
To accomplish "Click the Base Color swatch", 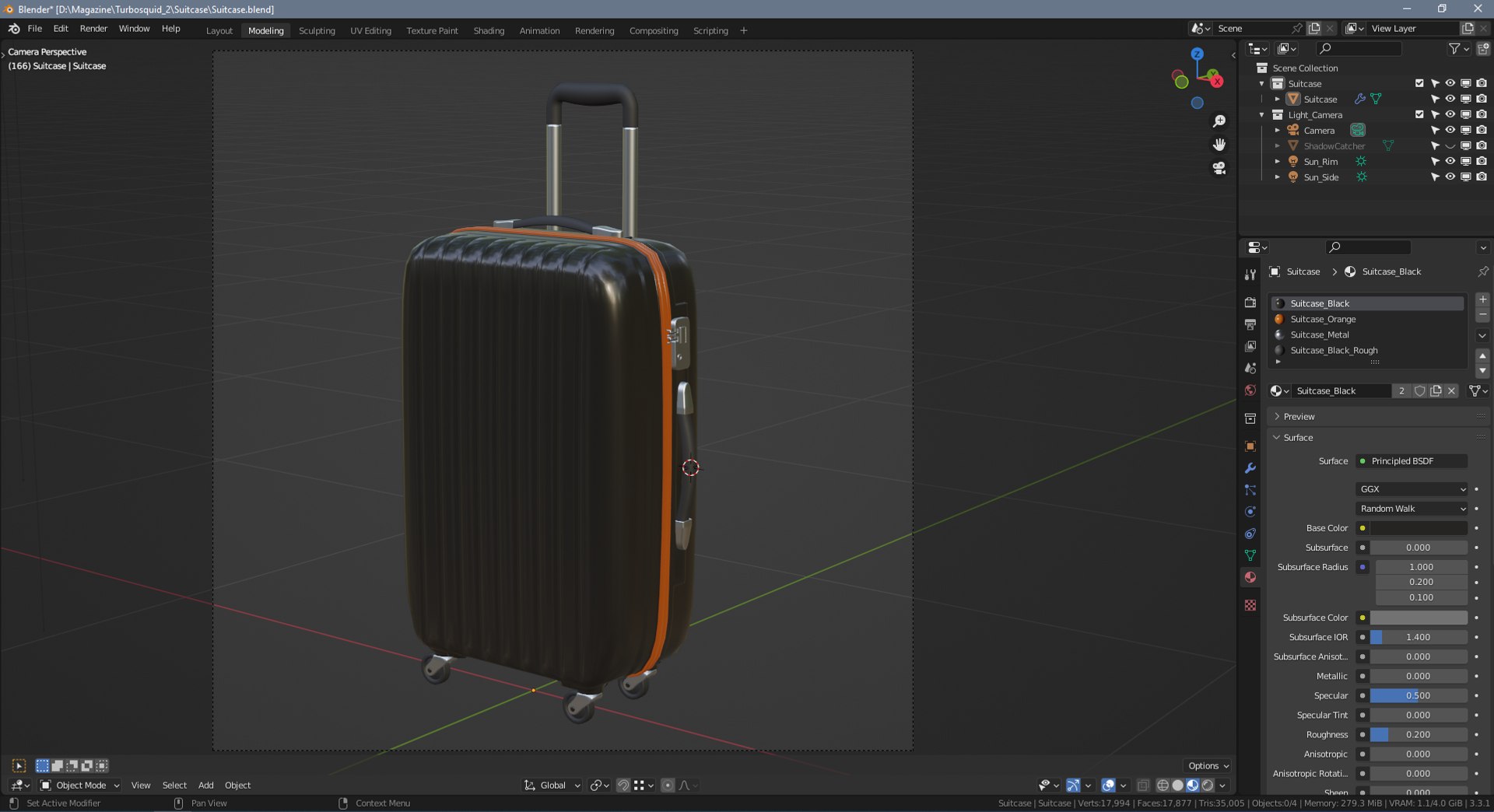I will coord(1419,528).
